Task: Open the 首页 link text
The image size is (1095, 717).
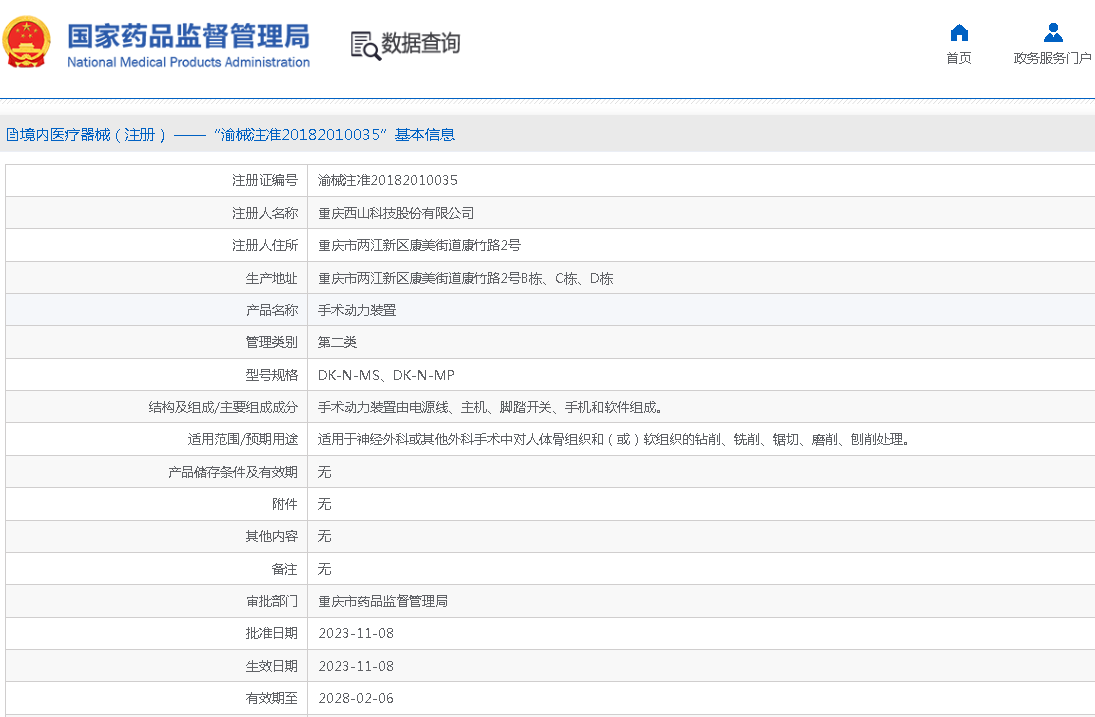Action: coord(958,58)
